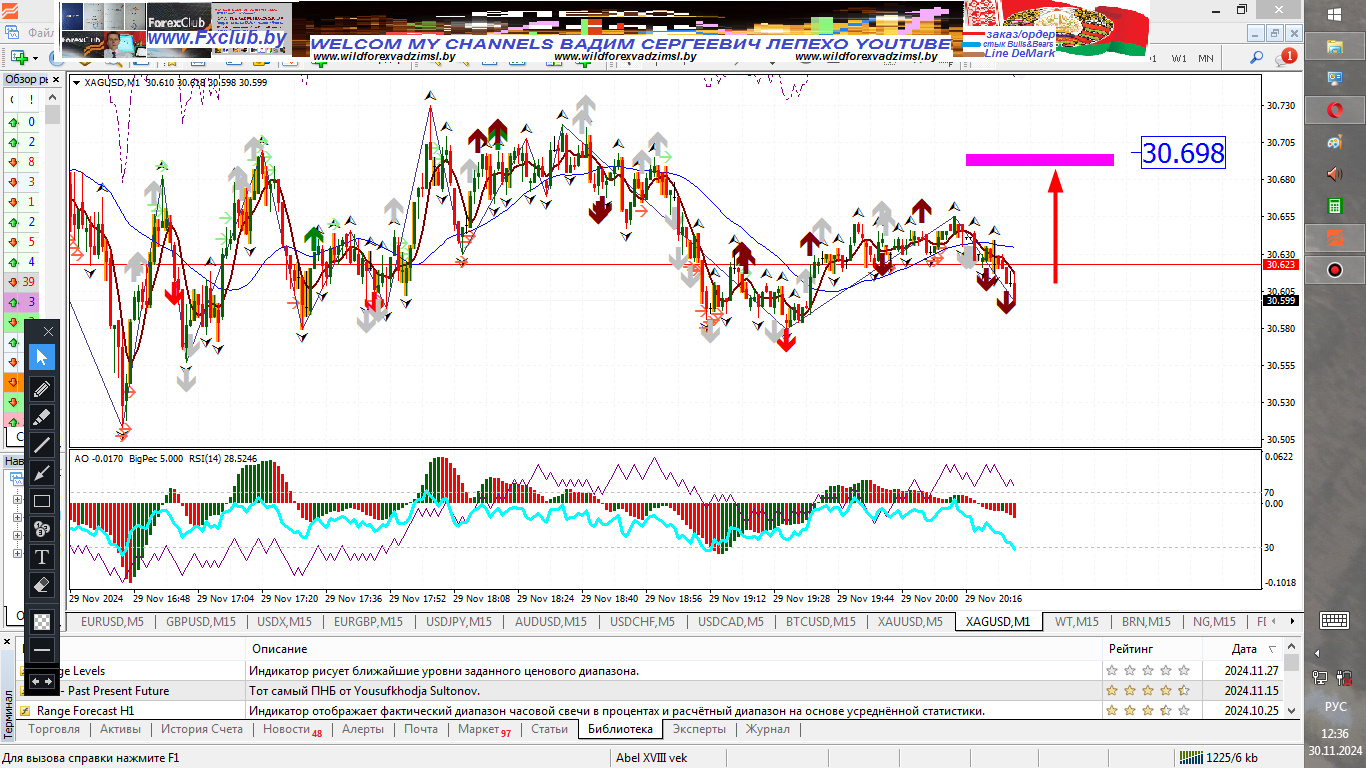This screenshot has width=1366, height=768.
Task: Select the highlighter marker tool
Action: pos(42,417)
